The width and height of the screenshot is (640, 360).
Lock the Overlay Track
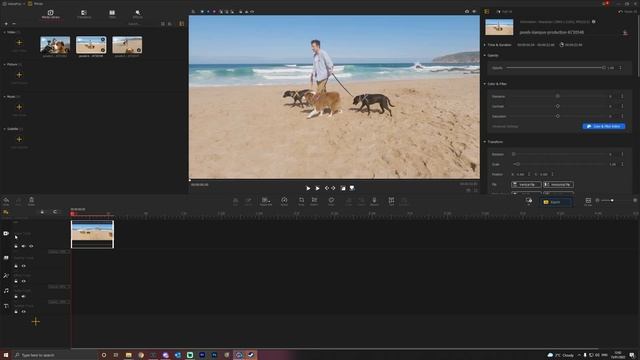(16, 266)
